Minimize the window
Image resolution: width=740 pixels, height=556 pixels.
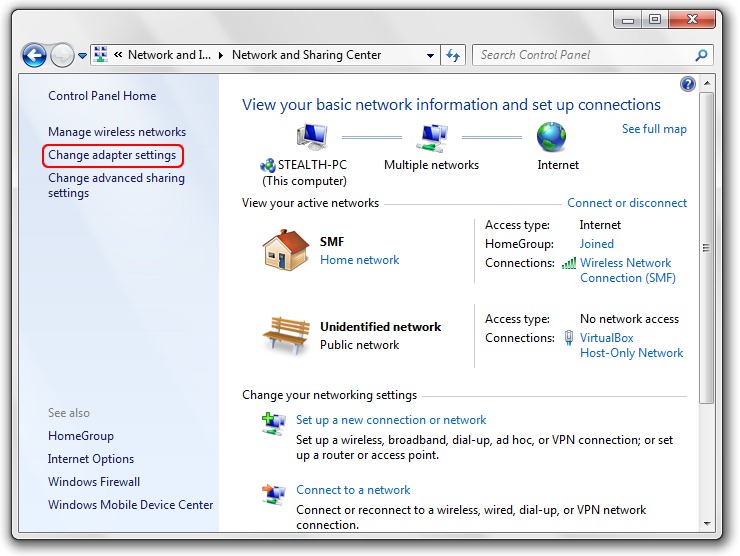628,20
